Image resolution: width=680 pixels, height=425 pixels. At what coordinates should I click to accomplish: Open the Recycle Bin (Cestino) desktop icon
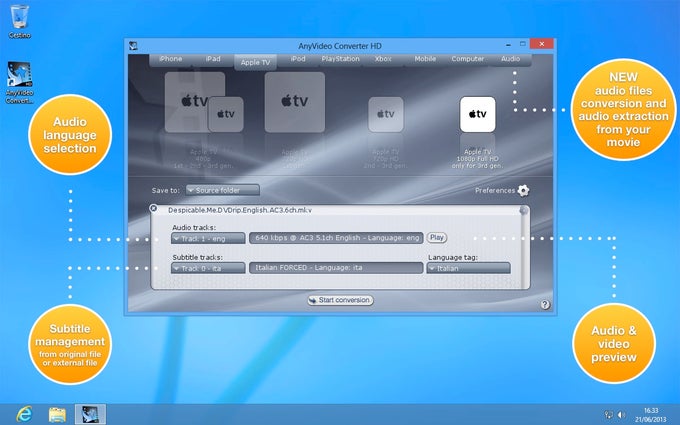(x=20, y=21)
